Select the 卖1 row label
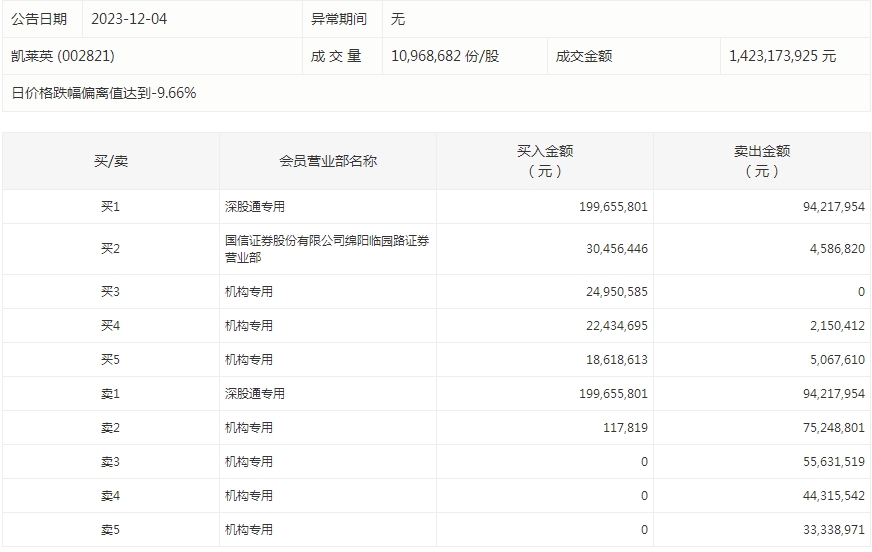Viewport: 872px width, 552px height. pyautogui.click(x=110, y=394)
